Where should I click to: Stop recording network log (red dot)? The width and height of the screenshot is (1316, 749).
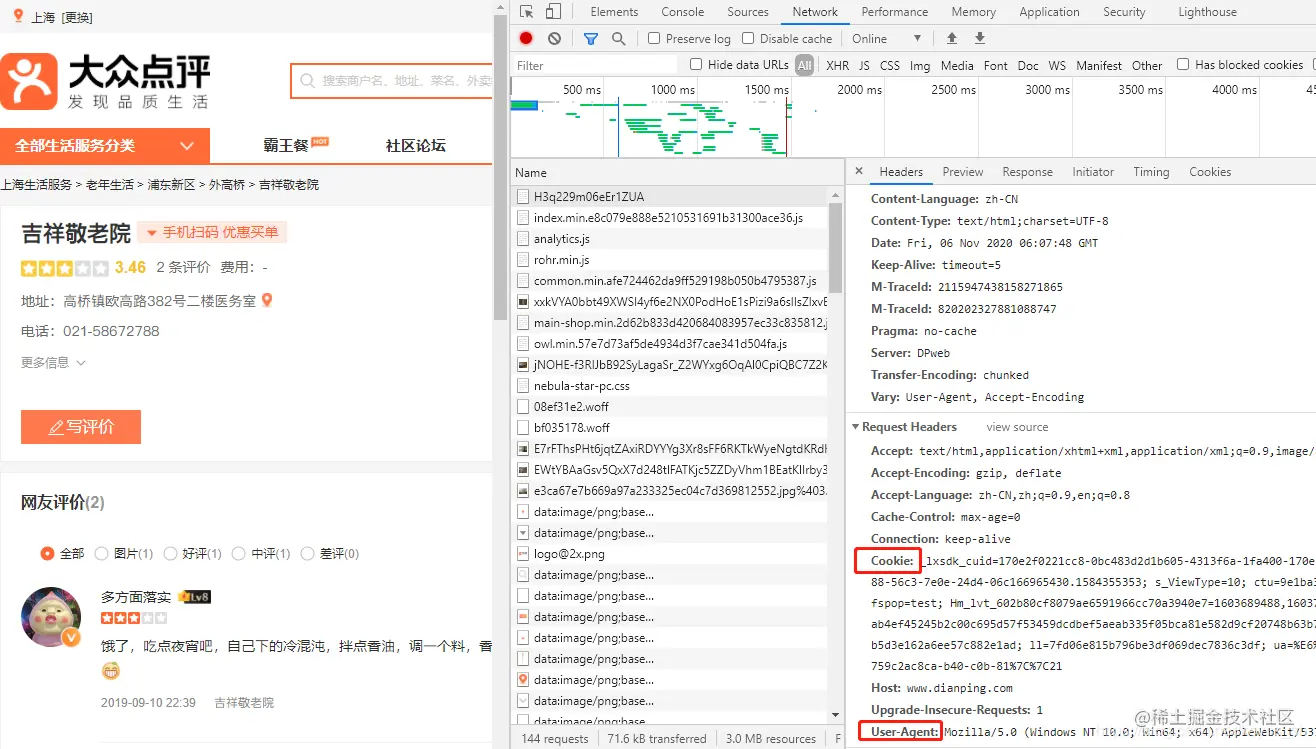pyautogui.click(x=526, y=38)
